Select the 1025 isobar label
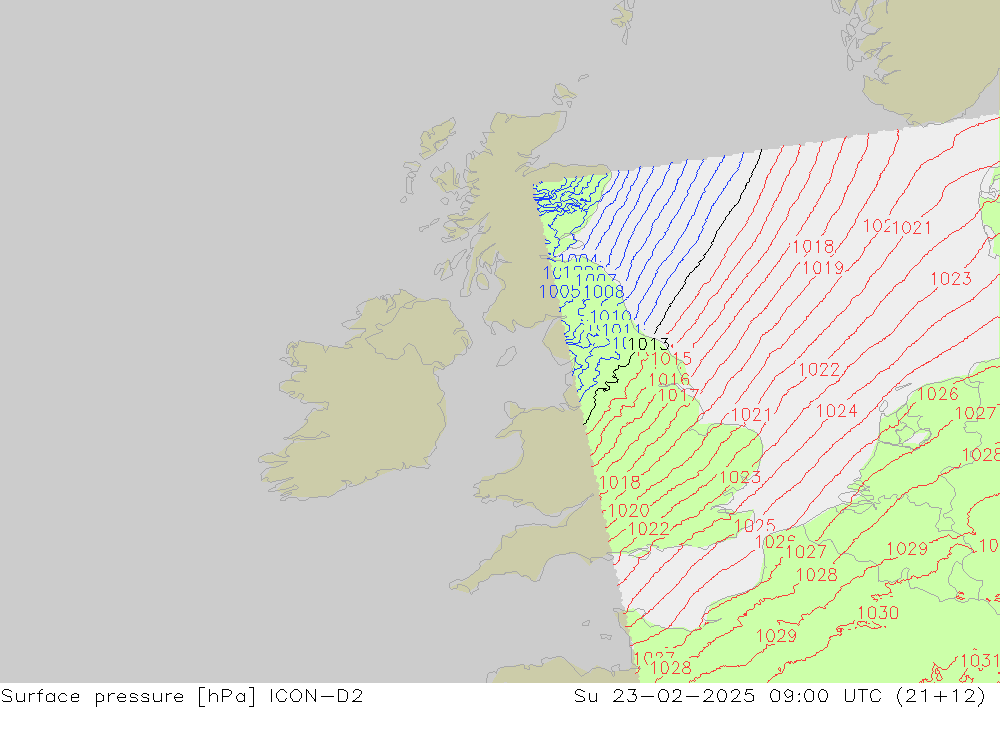This screenshot has height=733, width=1000. [755, 526]
